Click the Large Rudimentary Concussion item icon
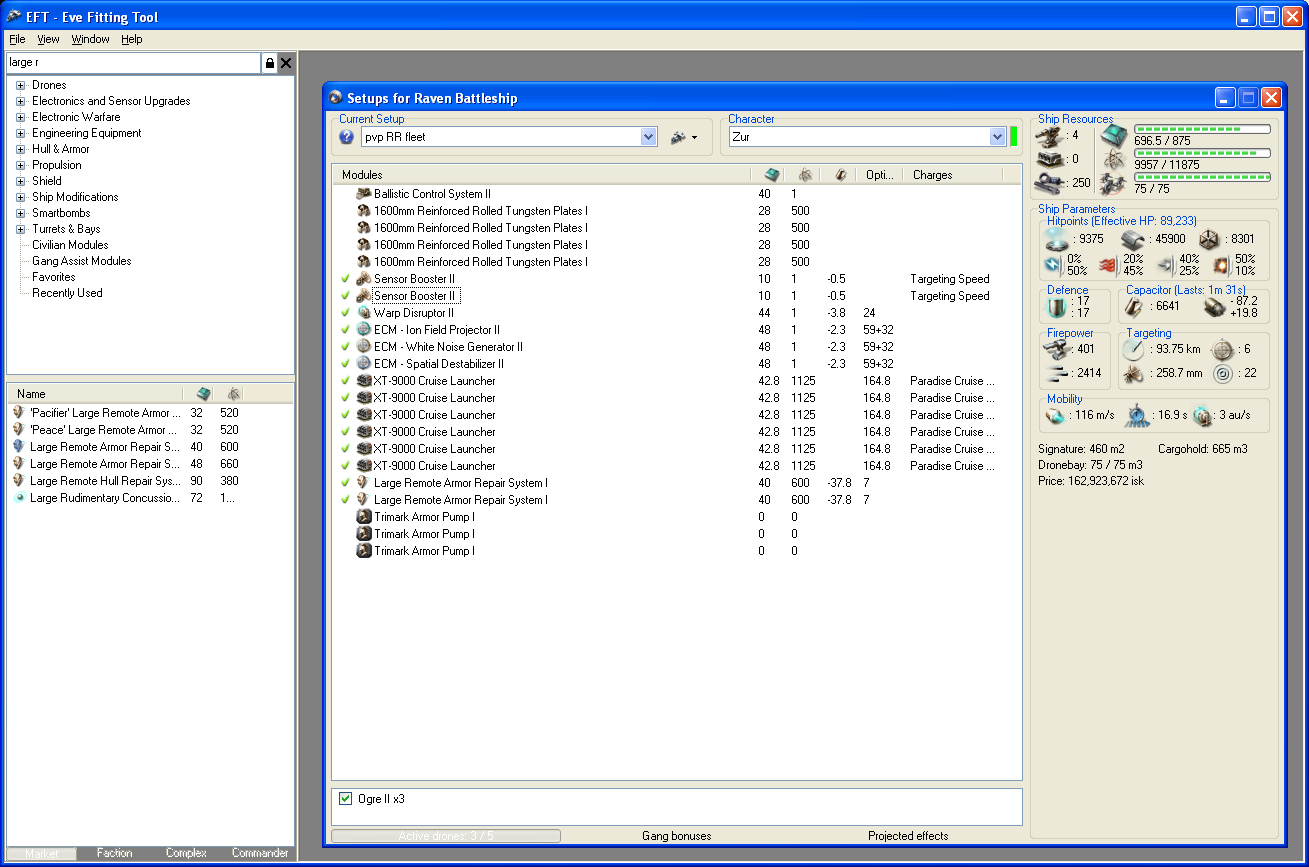Image resolution: width=1309 pixels, height=867 pixels. (18, 498)
